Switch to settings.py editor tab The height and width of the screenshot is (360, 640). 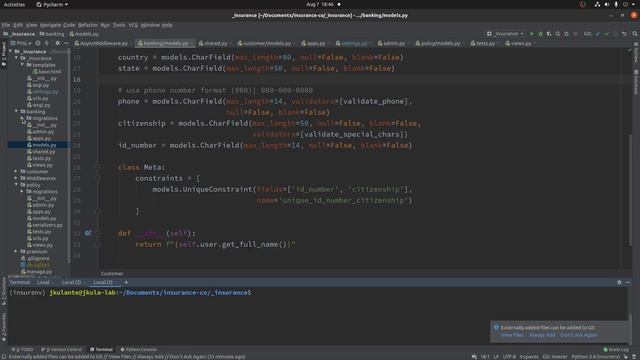353,43
